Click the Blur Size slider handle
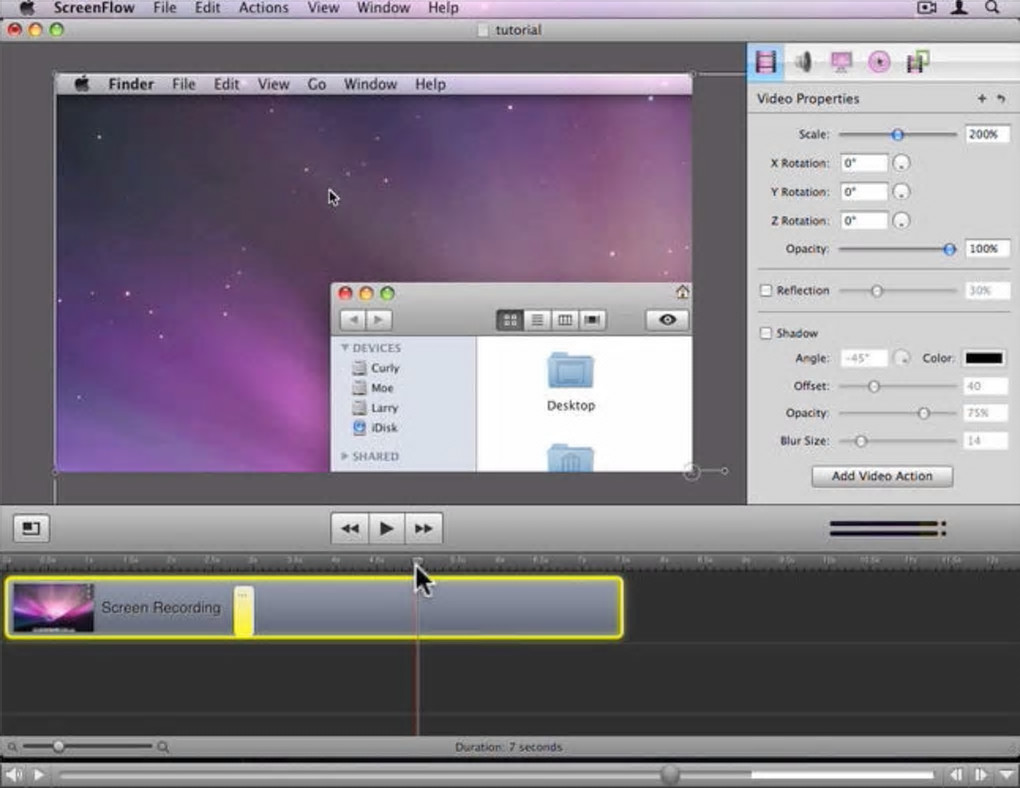 (861, 441)
